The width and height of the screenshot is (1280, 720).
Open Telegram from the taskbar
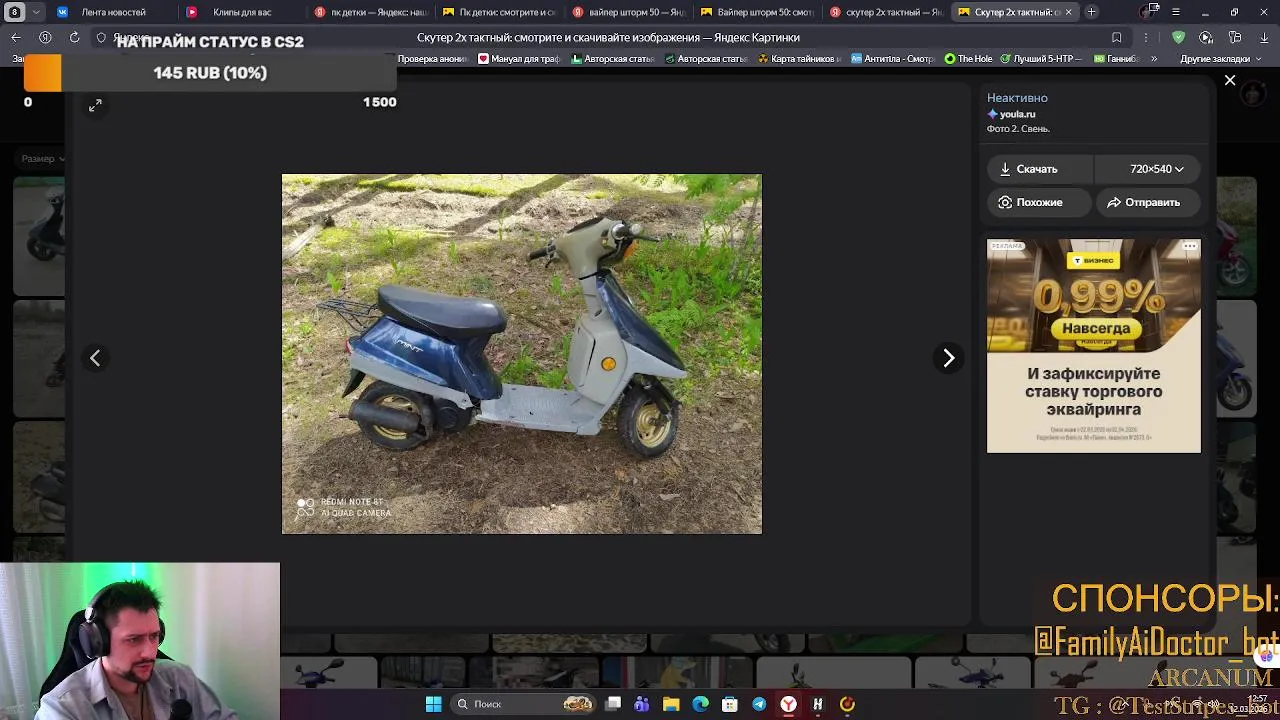[759, 704]
